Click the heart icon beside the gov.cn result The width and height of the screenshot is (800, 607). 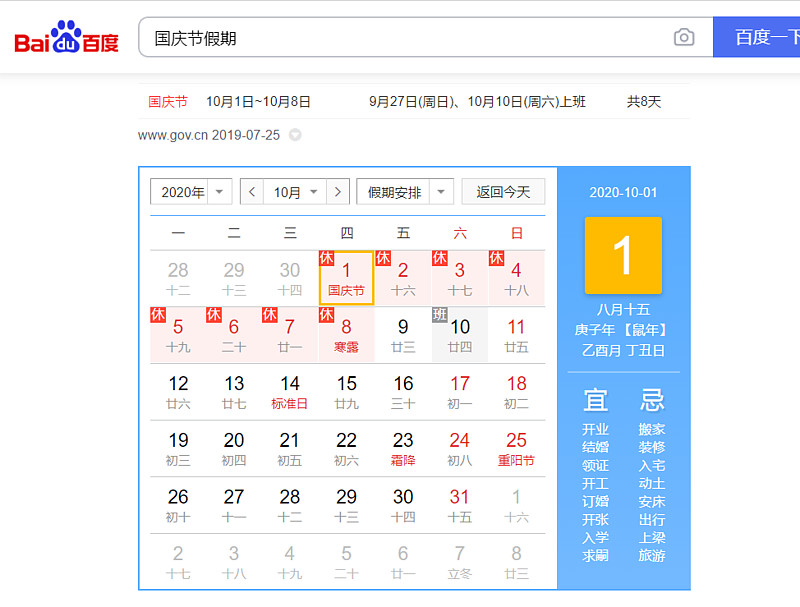click(x=294, y=134)
